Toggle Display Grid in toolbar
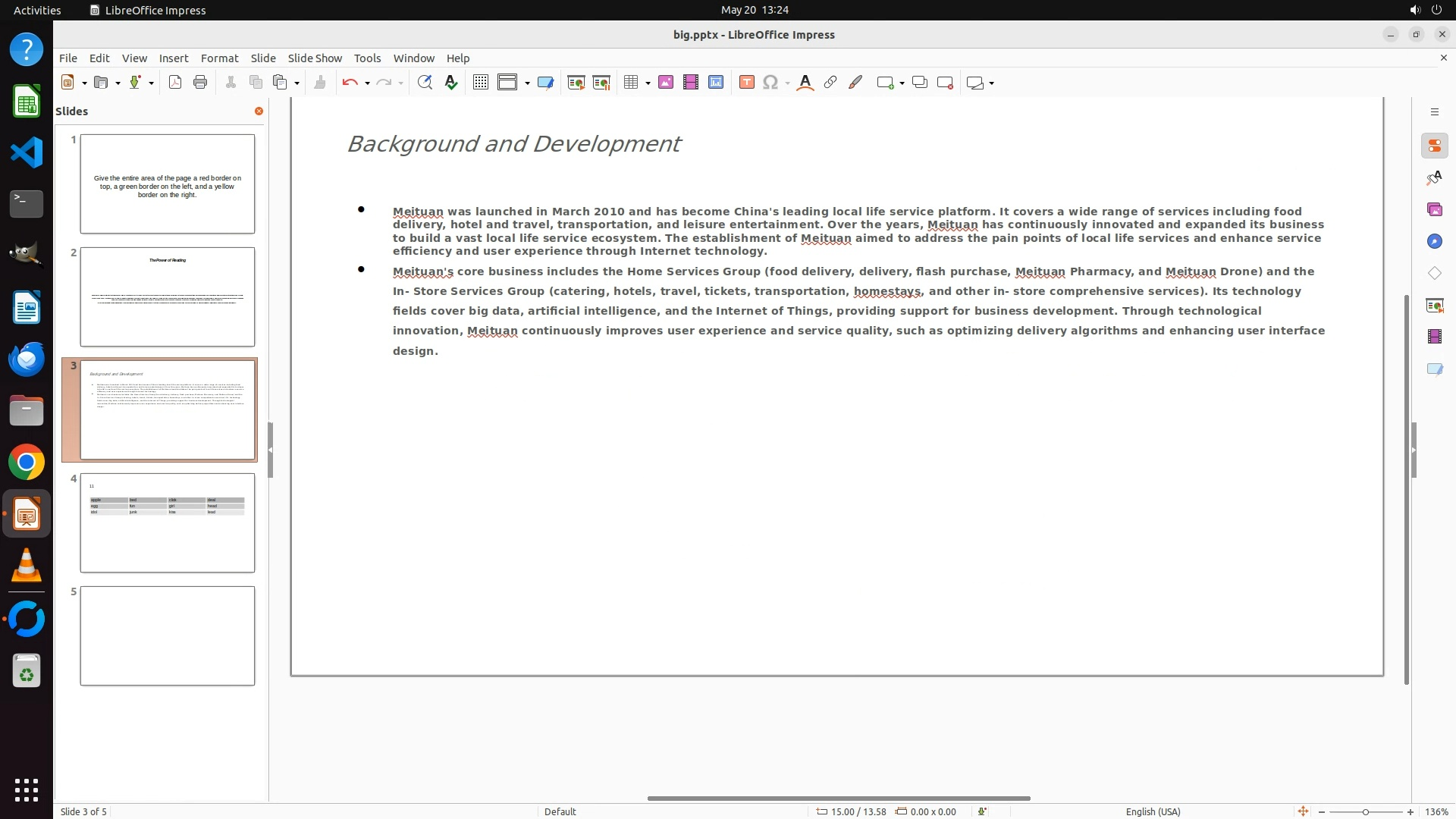This screenshot has width=1456, height=819. [x=480, y=83]
